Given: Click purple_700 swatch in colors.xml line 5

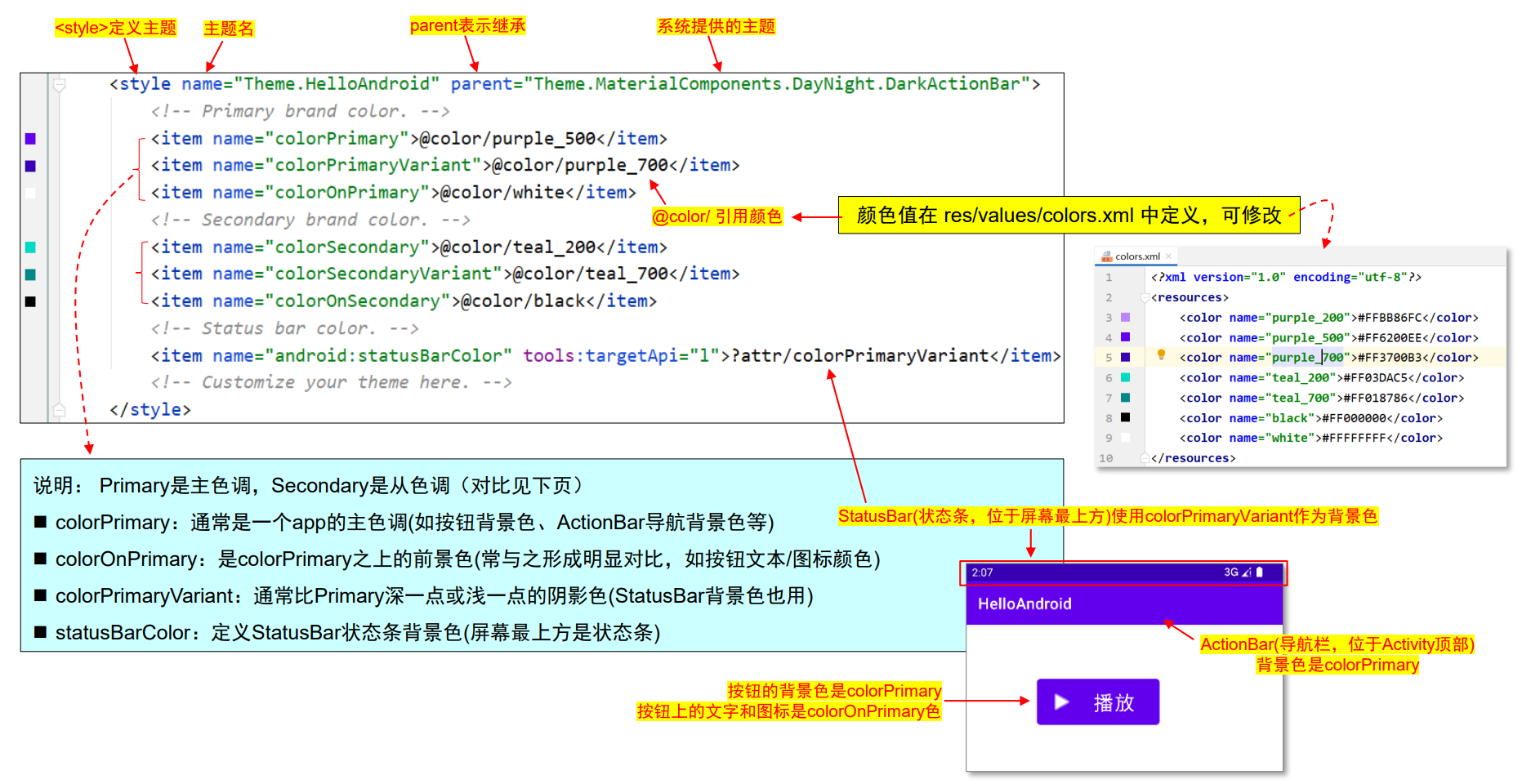Looking at the screenshot, I should pos(1125,357).
